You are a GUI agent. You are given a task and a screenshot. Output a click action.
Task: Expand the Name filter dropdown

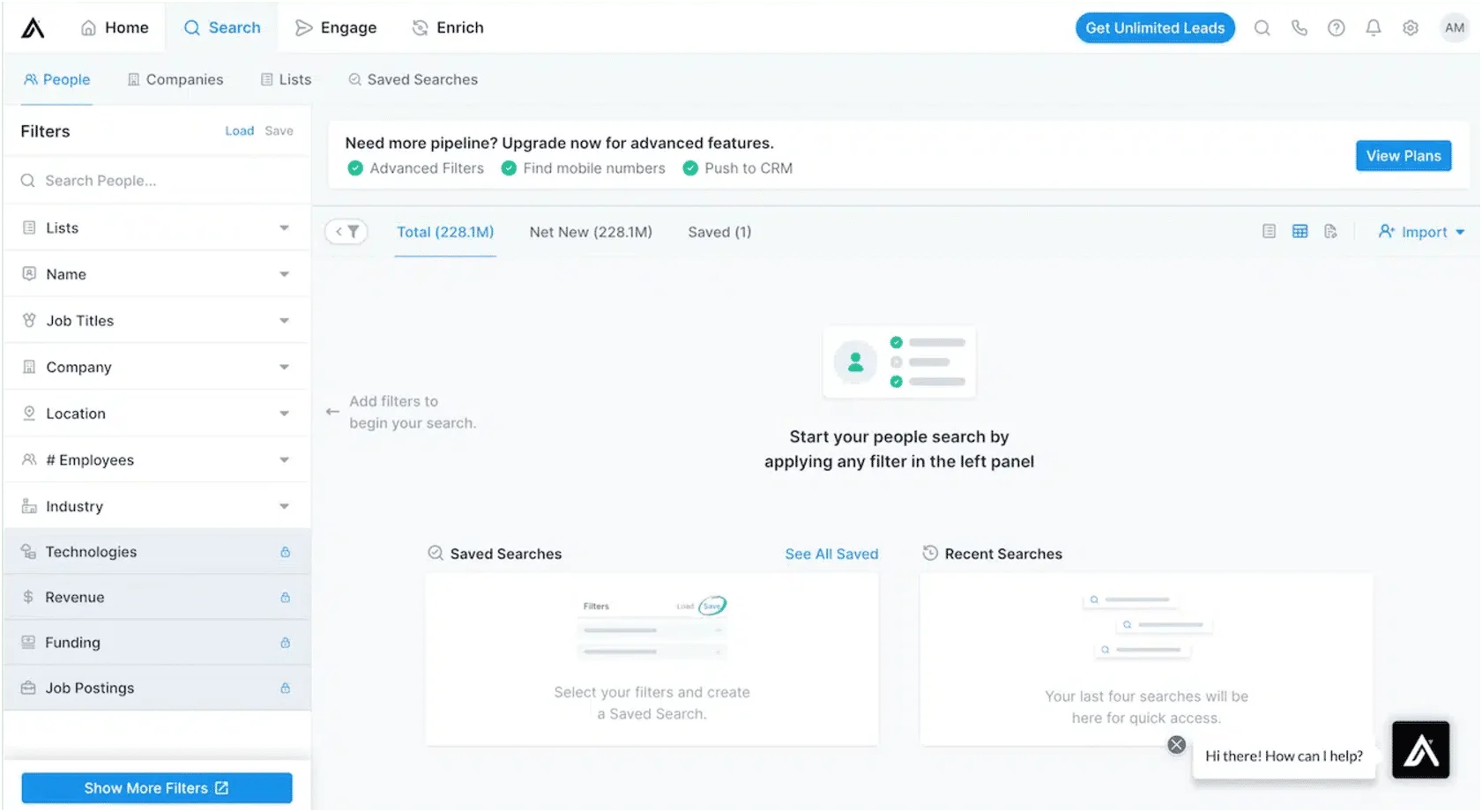284,274
